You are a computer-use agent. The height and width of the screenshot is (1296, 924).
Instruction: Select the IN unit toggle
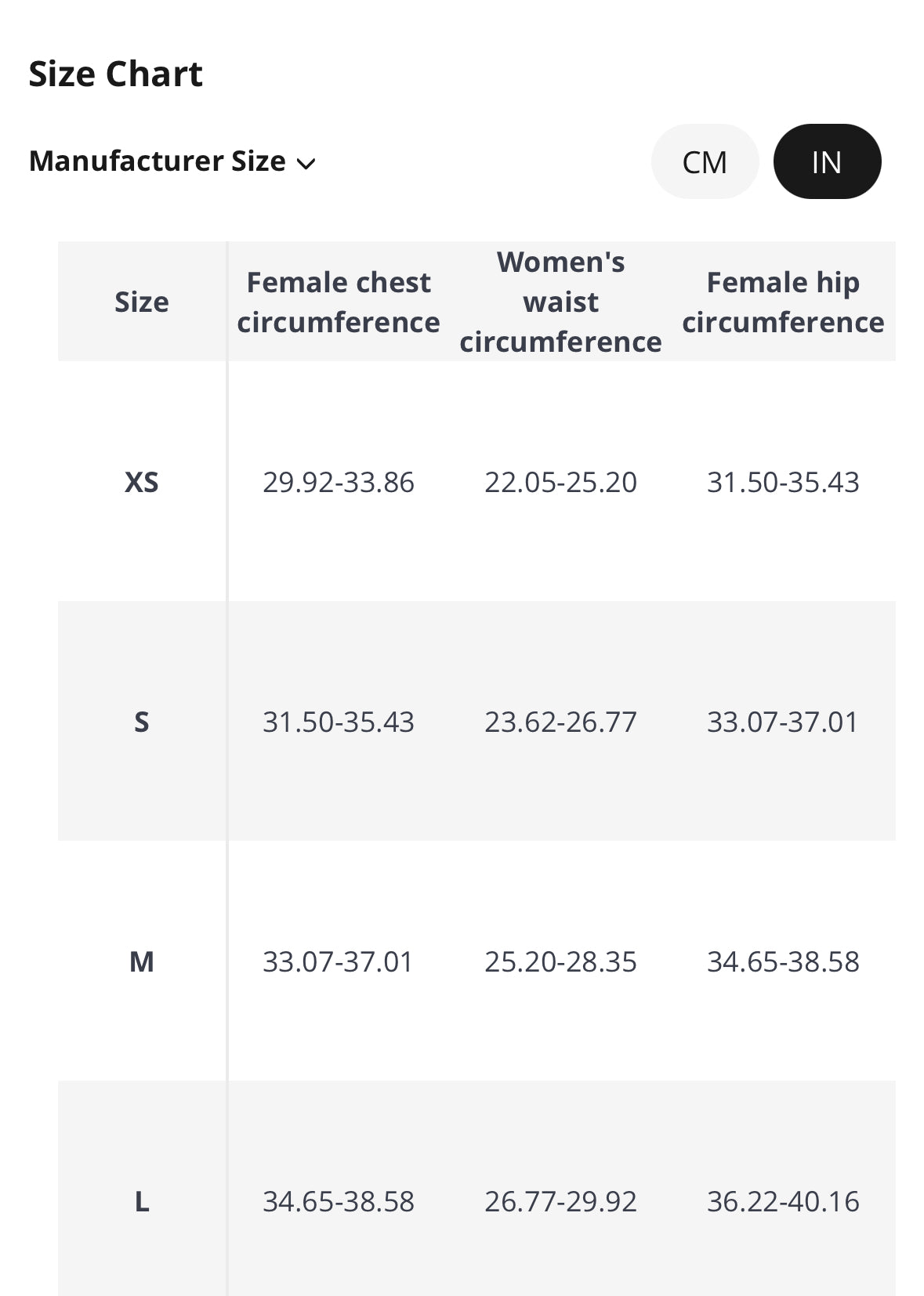pyautogui.click(x=827, y=161)
